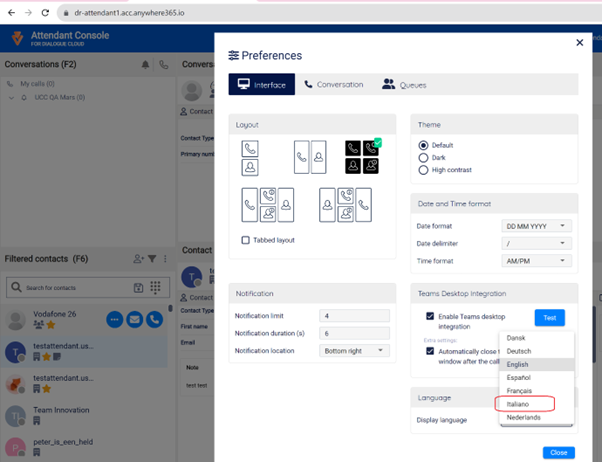Viewport: 602px width, 462px height.
Task: Toggle Enable Teams desktop integration checkbox
Action: tap(430, 315)
